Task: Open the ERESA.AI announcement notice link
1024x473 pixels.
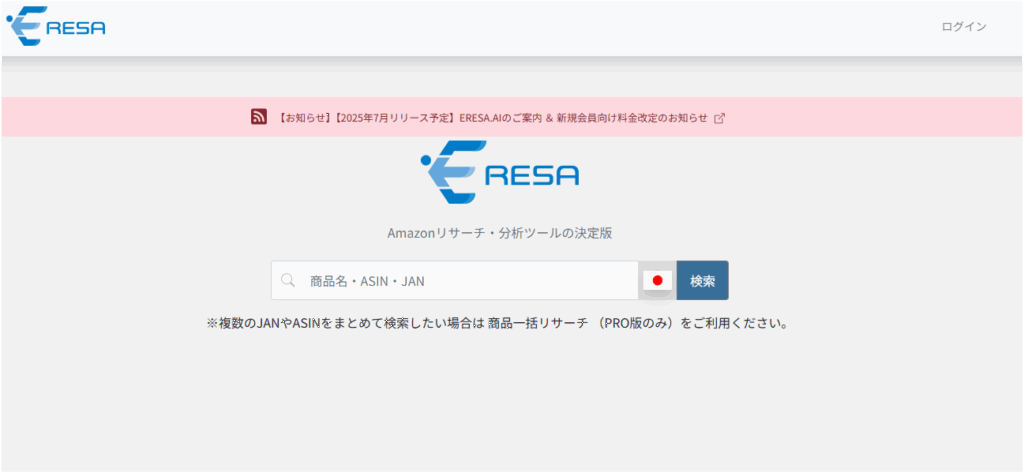Action: pyautogui.click(x=492, y=118)
